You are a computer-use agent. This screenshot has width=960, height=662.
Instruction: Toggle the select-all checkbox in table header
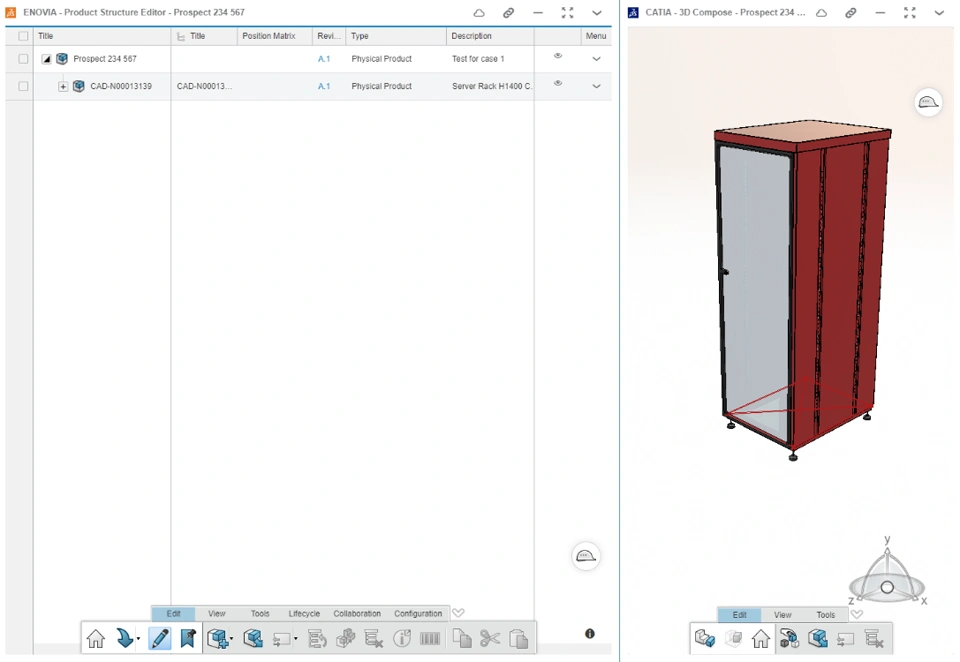point(23,36)
